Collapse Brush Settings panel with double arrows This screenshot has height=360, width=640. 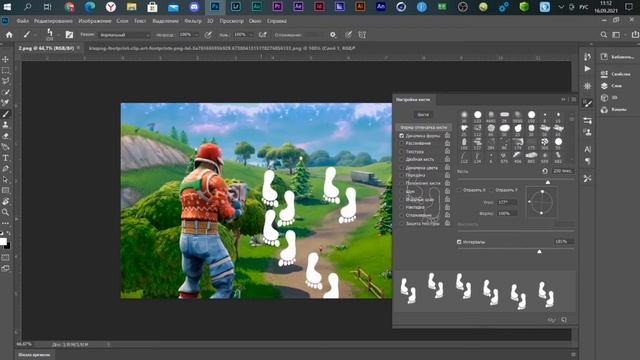coord(564,99)
